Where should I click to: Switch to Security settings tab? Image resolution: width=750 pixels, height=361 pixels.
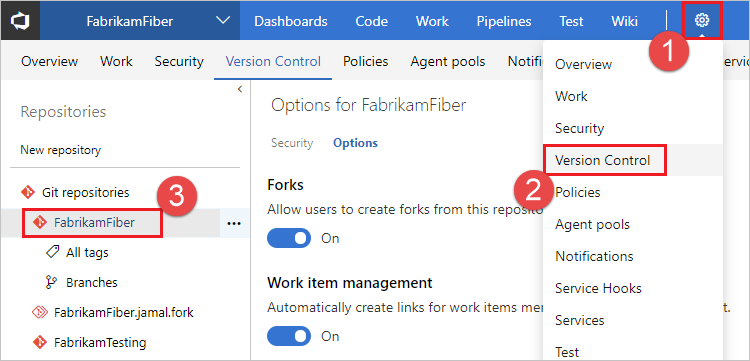[x=179, y=62]
